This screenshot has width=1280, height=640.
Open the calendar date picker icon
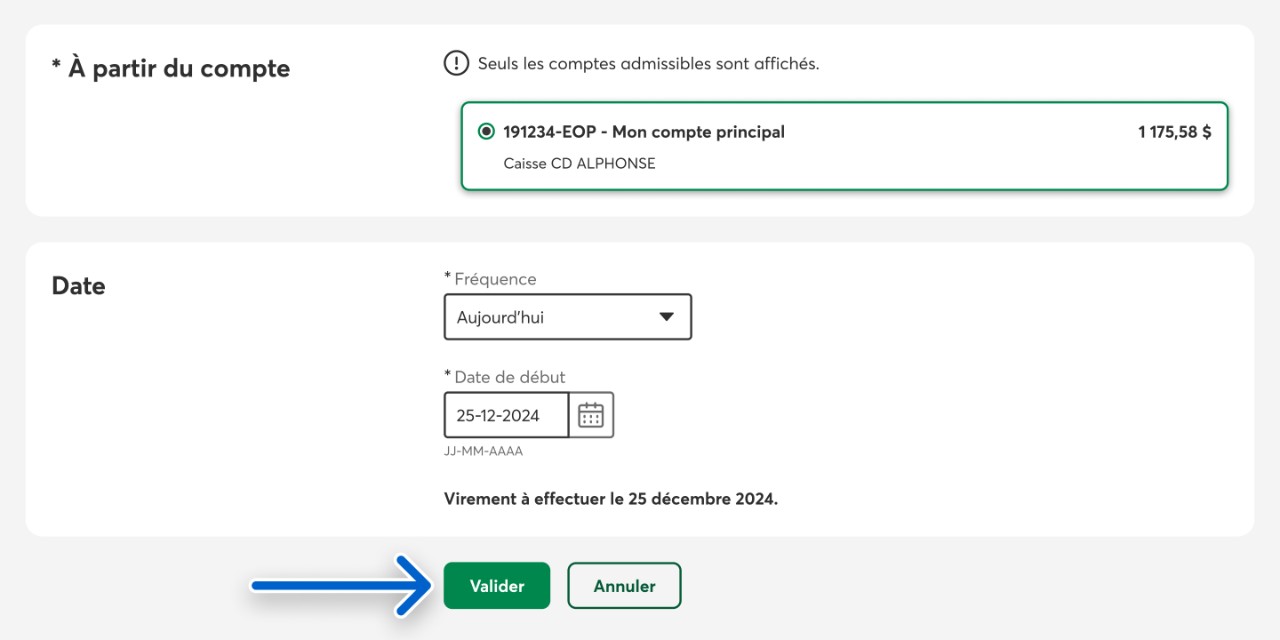[x=591, y=415]
